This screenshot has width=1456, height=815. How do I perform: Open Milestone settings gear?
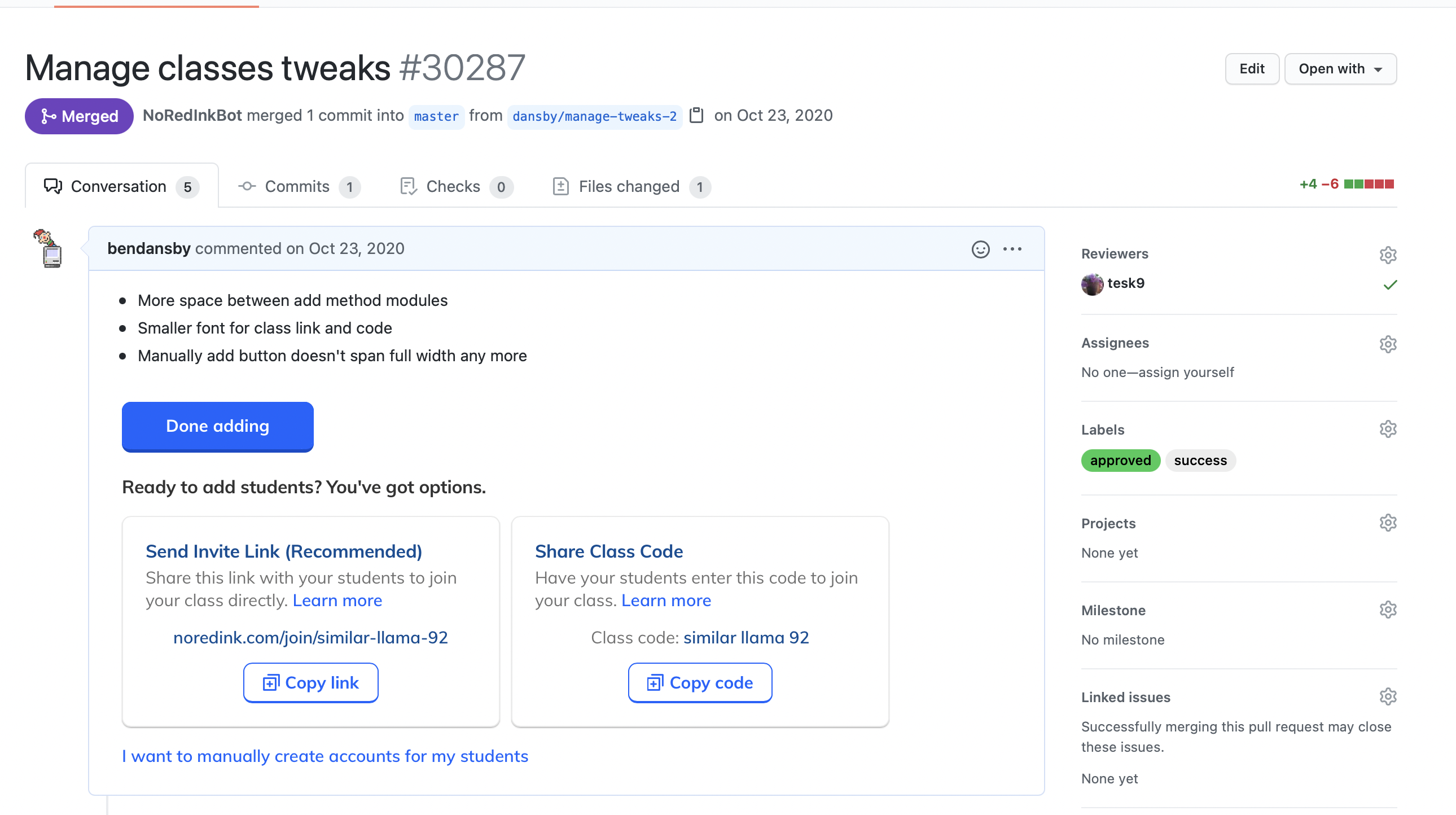1388,610
